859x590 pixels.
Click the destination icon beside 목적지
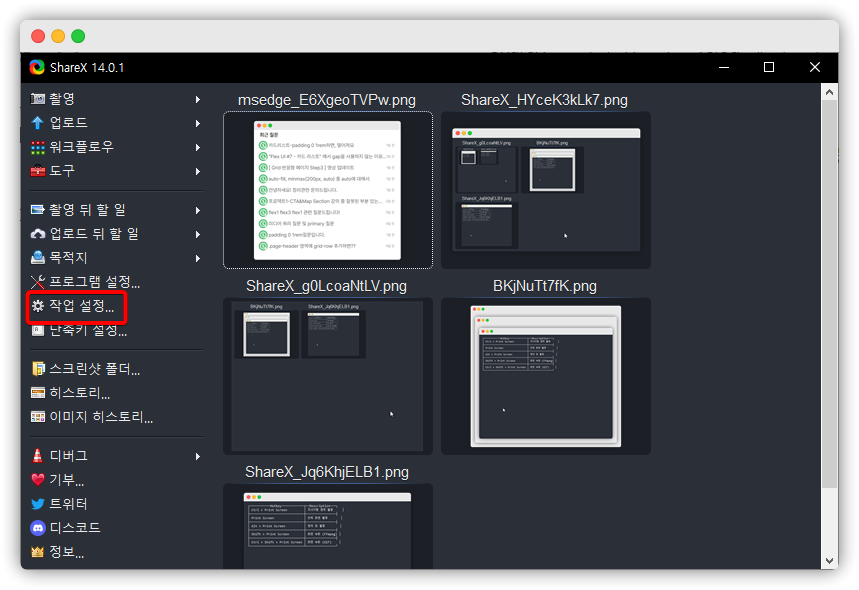tap(37, 257)
